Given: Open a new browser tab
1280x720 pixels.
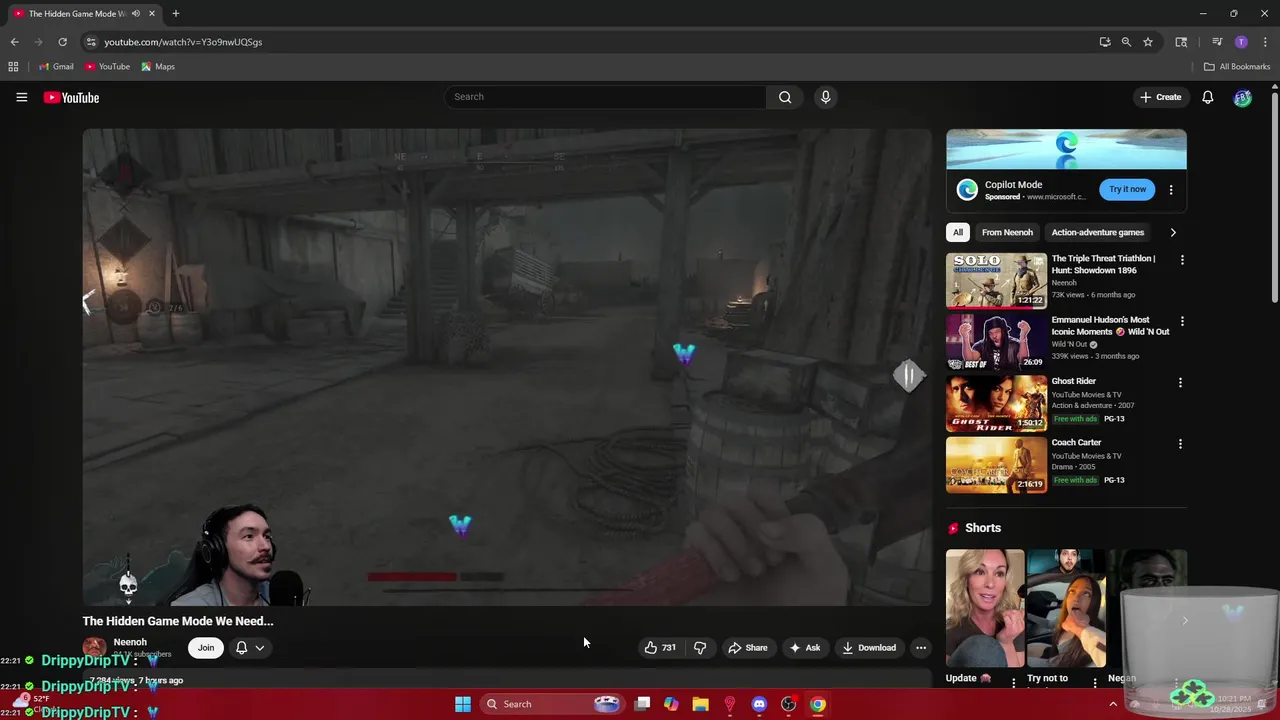Looking at the screenshot, I should point(176,14).
